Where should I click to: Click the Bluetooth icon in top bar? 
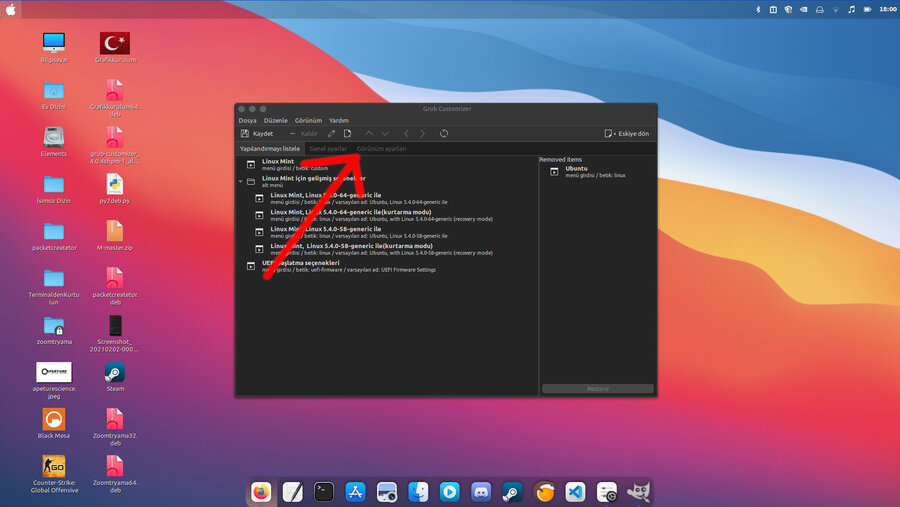pyautogui.click(x=757, y=9)
